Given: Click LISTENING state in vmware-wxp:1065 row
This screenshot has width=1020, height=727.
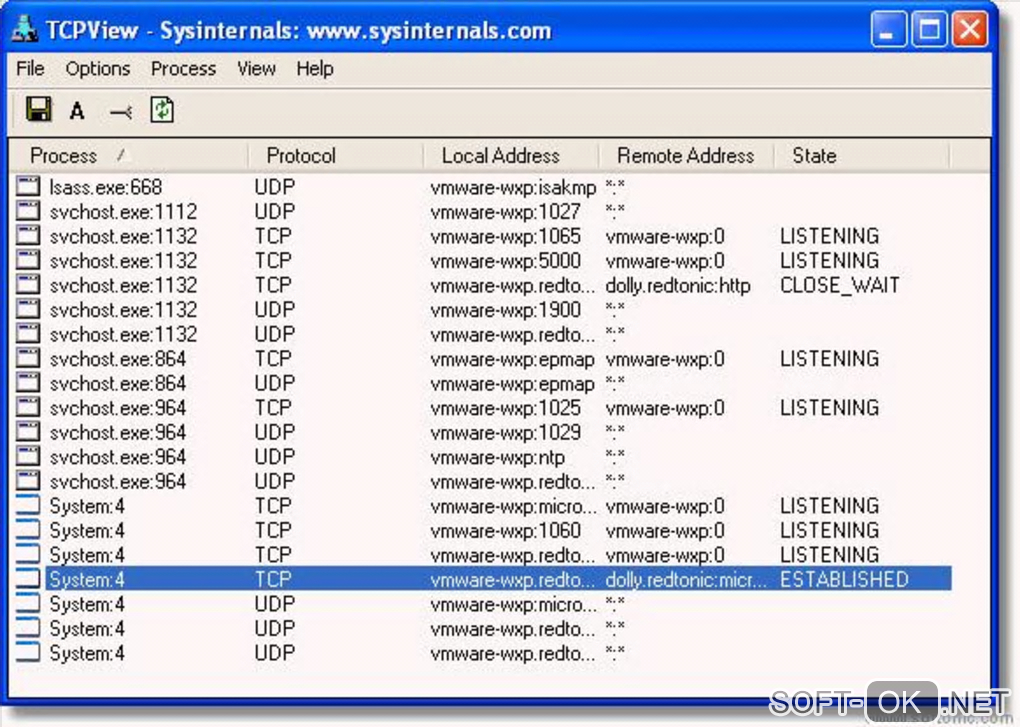Looking at the screenshot, I should click(829, 235).
